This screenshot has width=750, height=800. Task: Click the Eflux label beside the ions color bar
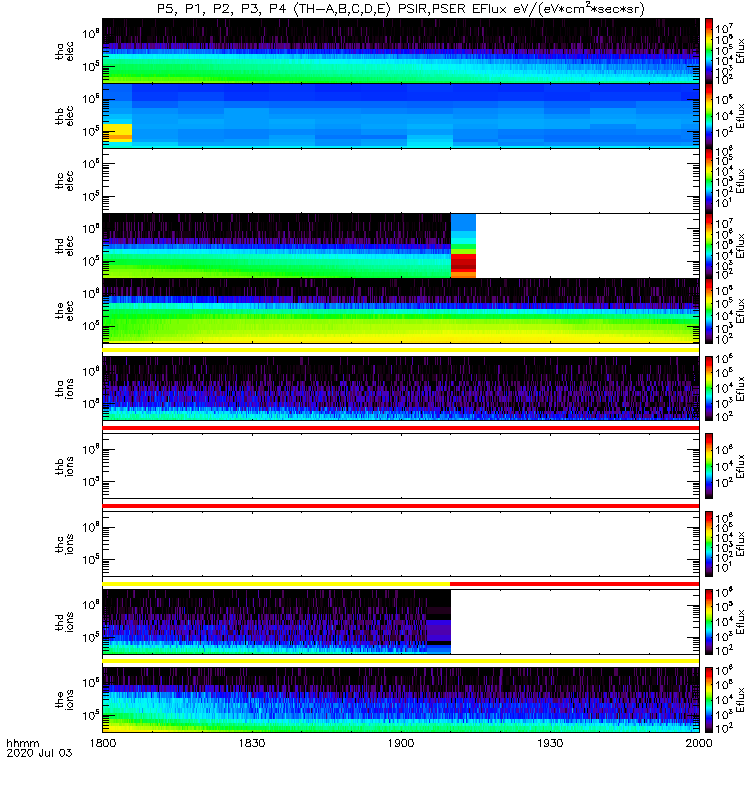click(740, 699)
